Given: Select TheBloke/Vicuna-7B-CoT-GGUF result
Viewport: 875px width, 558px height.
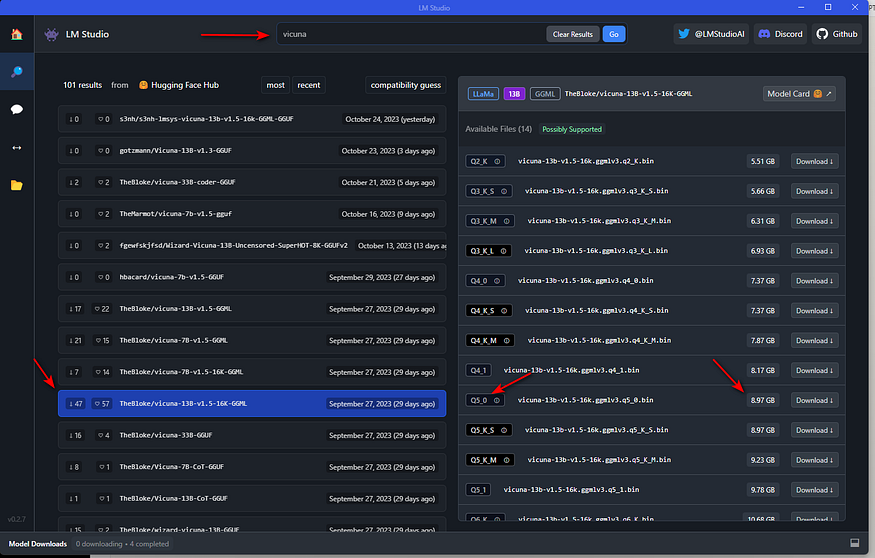Looking at the screenshot, I should coord(252,466).
